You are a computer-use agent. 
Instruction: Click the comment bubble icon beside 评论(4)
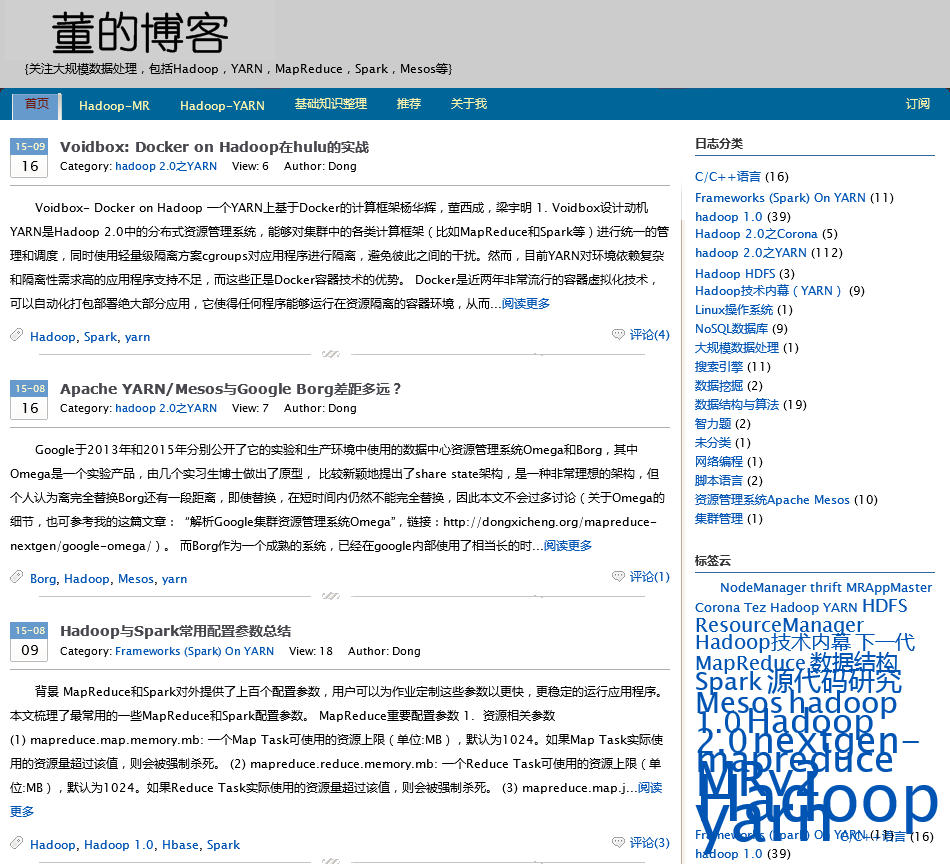(x=618, y=334)
